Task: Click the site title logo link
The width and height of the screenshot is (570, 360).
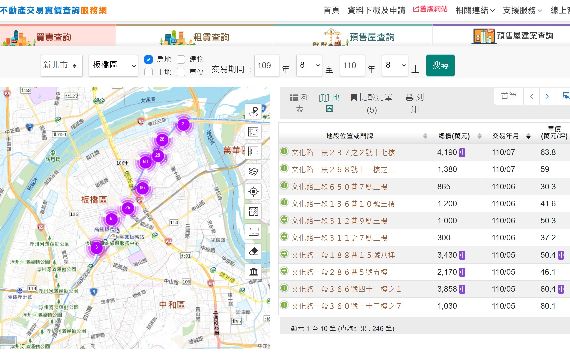Action: coord(53,10)
